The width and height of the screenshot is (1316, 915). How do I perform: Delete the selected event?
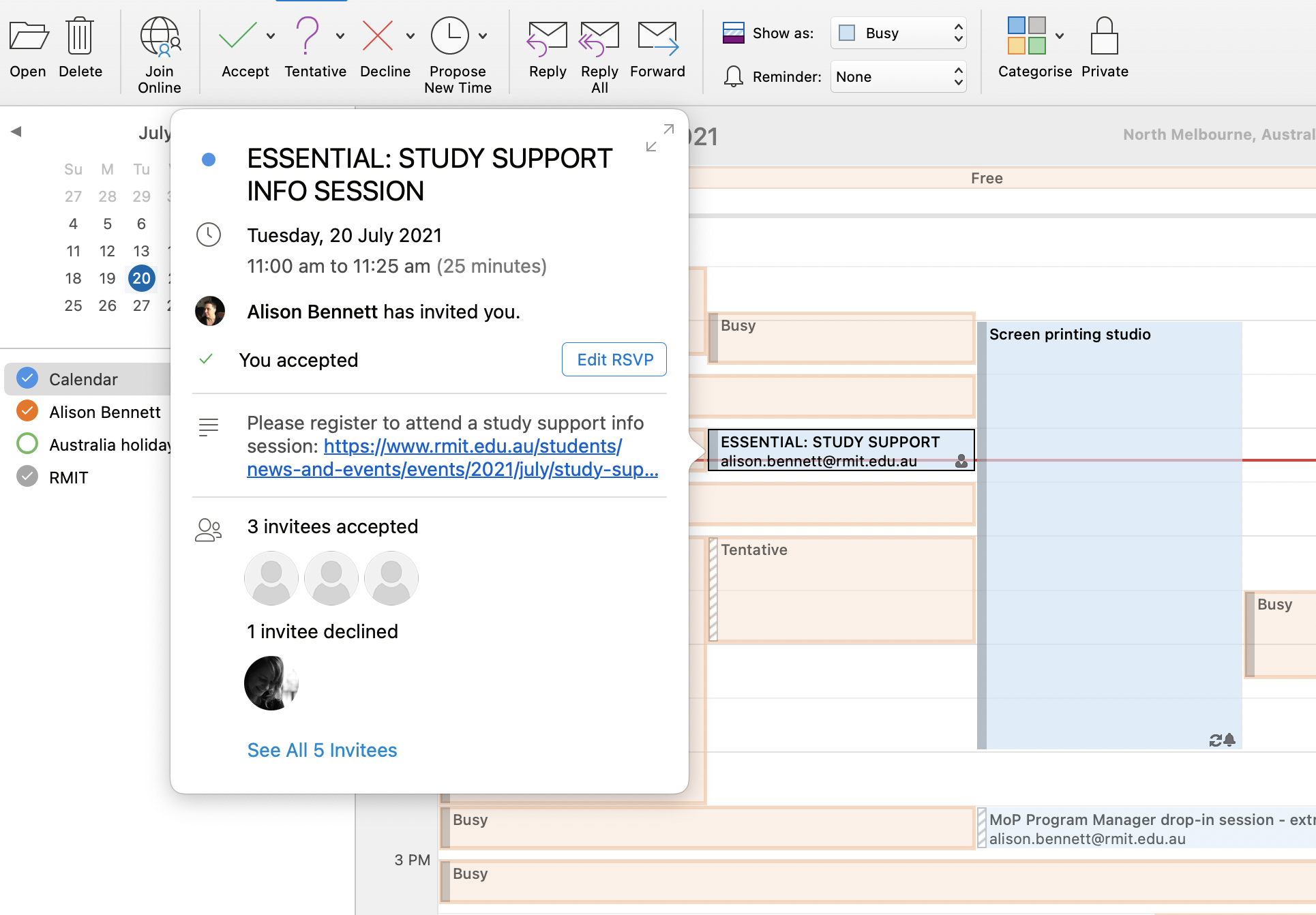[80, 48]
